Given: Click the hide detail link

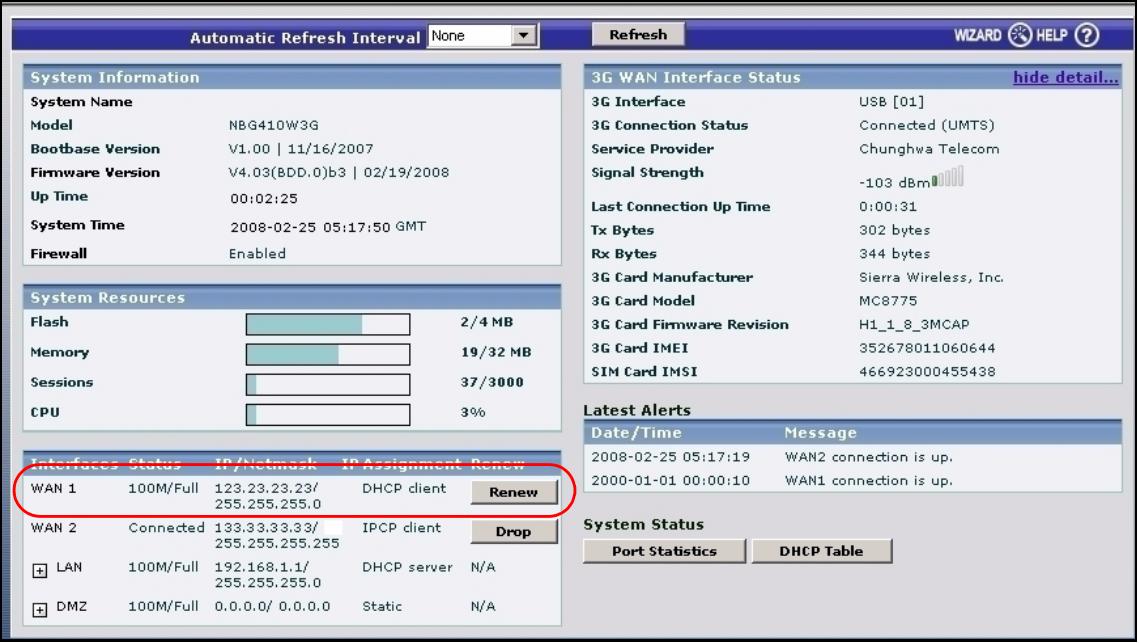Looking at the screenshot, I should (x=1066, y=77).
